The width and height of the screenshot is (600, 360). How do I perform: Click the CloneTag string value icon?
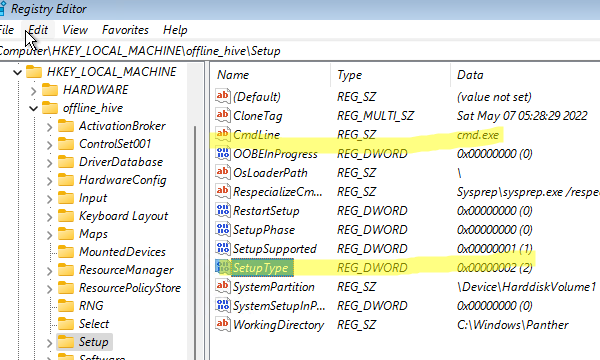(223, 115)
